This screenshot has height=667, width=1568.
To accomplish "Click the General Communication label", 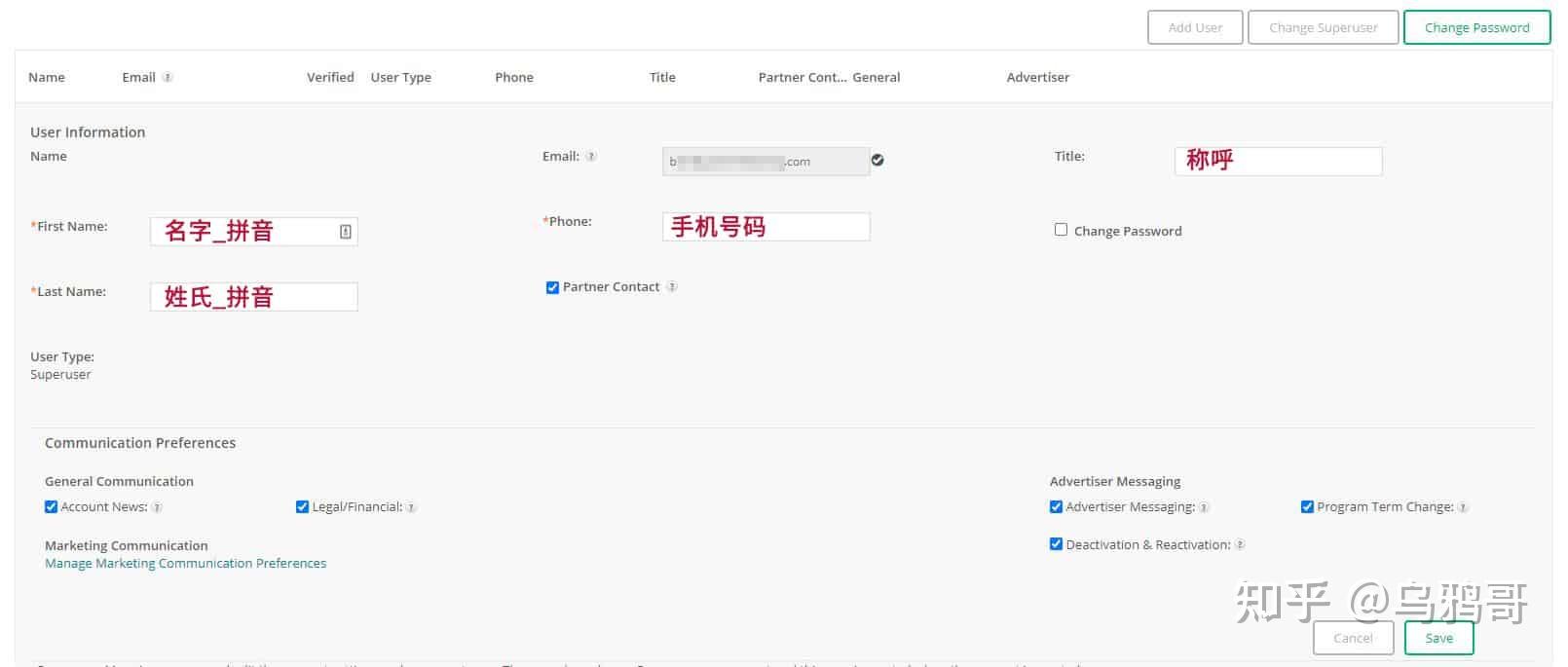I will pos(119,481).
